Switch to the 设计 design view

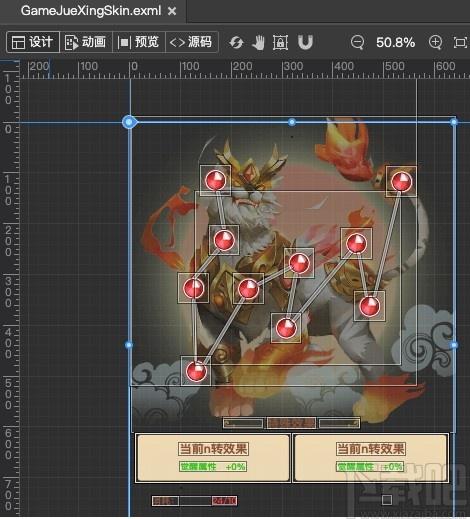(33, 42)
